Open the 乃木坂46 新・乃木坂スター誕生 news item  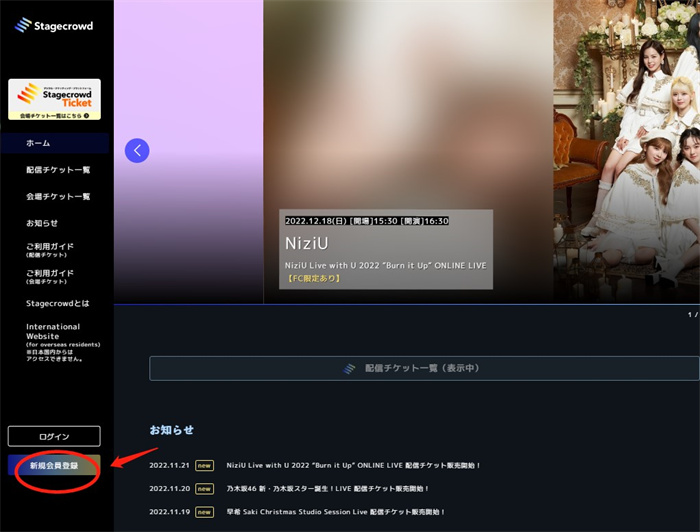[327, 489]
